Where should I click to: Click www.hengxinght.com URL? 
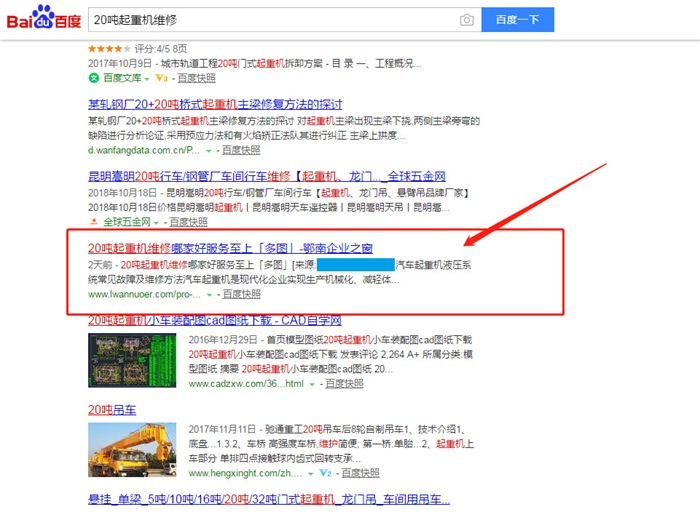[245, 473]
